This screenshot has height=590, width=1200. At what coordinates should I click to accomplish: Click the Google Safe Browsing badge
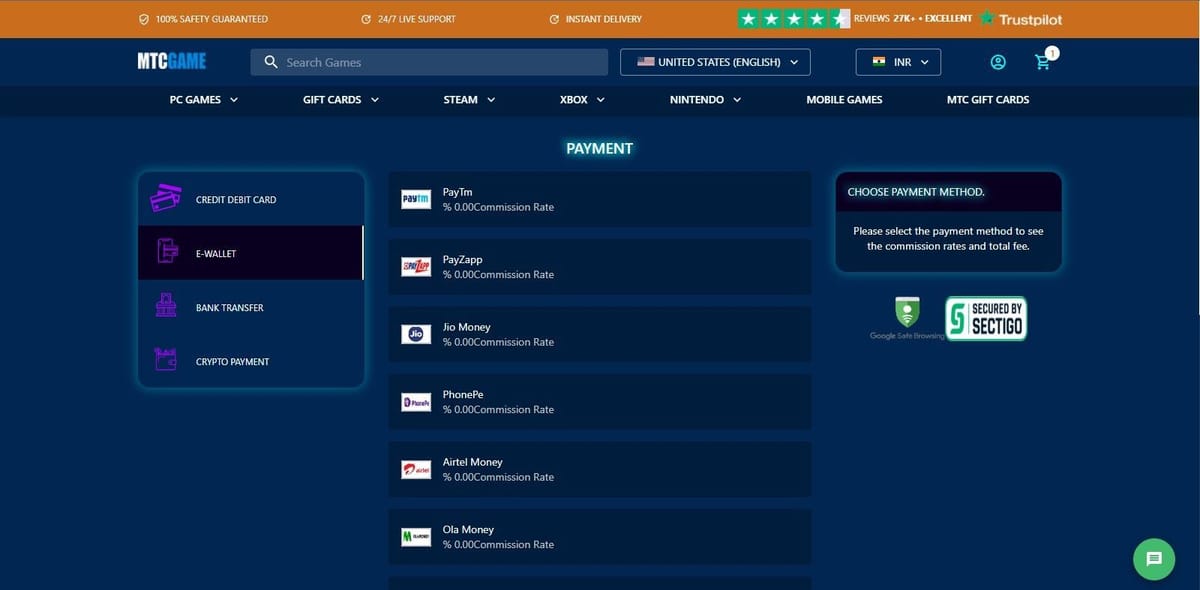point(907,318)
